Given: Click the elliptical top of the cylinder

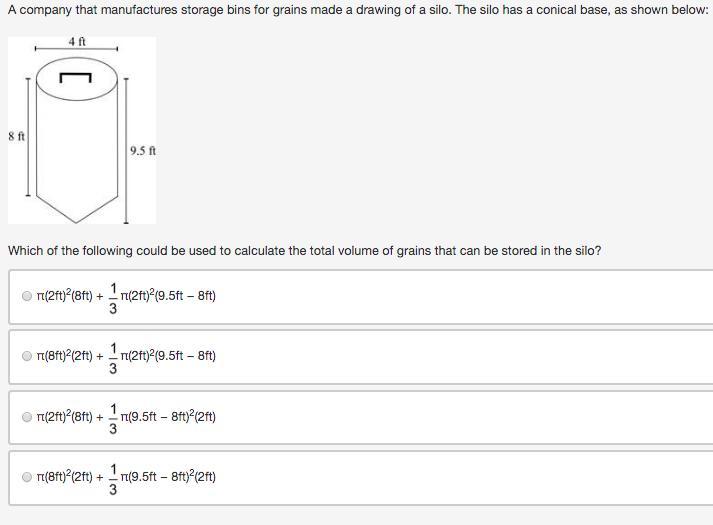Looking at the screenshot, I should [x=77, y=78].
